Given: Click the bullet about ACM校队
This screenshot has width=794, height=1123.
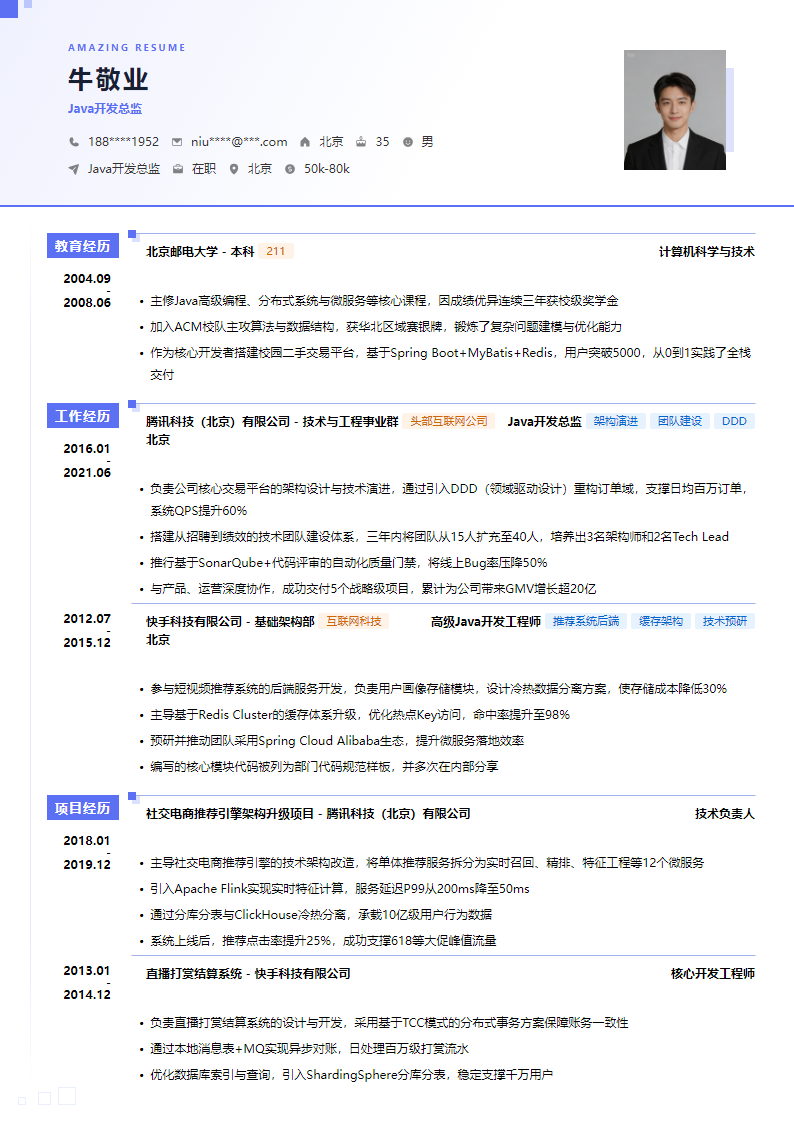Looking at the screenshot, I should click(x=386, y=327).
